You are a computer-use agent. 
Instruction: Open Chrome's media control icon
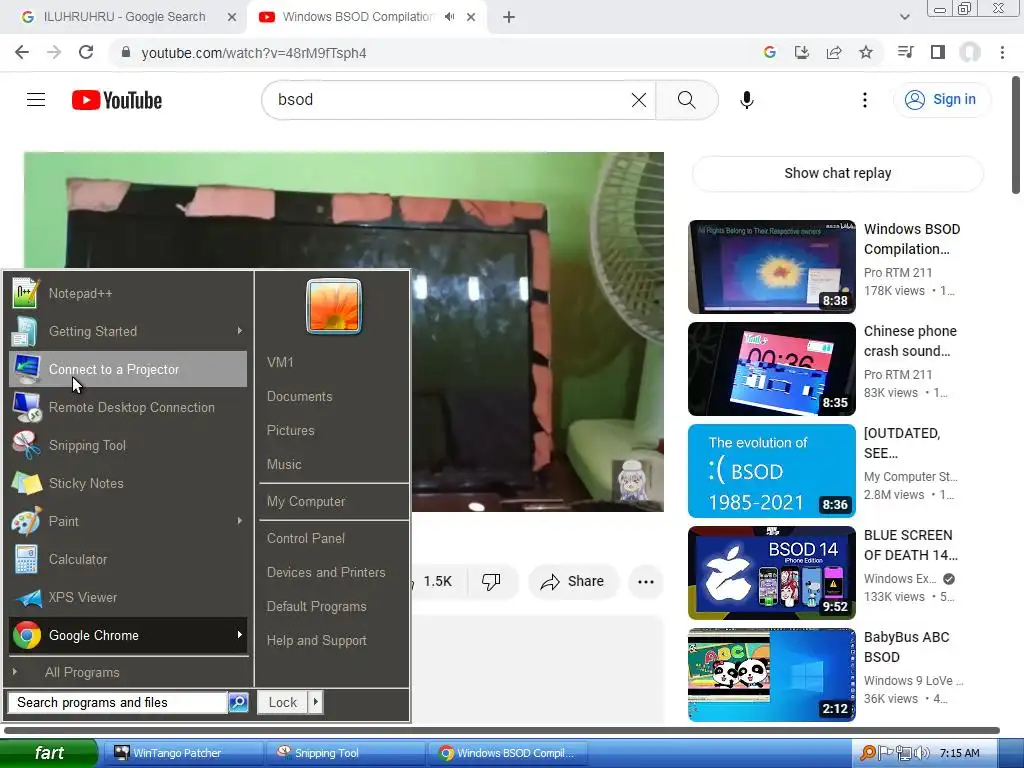pos(905,52)
